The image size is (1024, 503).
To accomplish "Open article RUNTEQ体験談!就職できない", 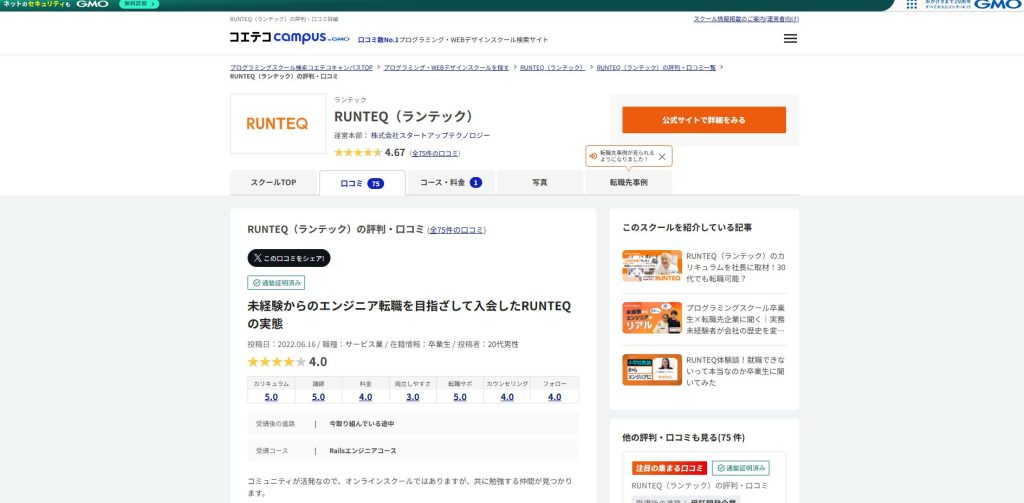I will click(736, 371).
